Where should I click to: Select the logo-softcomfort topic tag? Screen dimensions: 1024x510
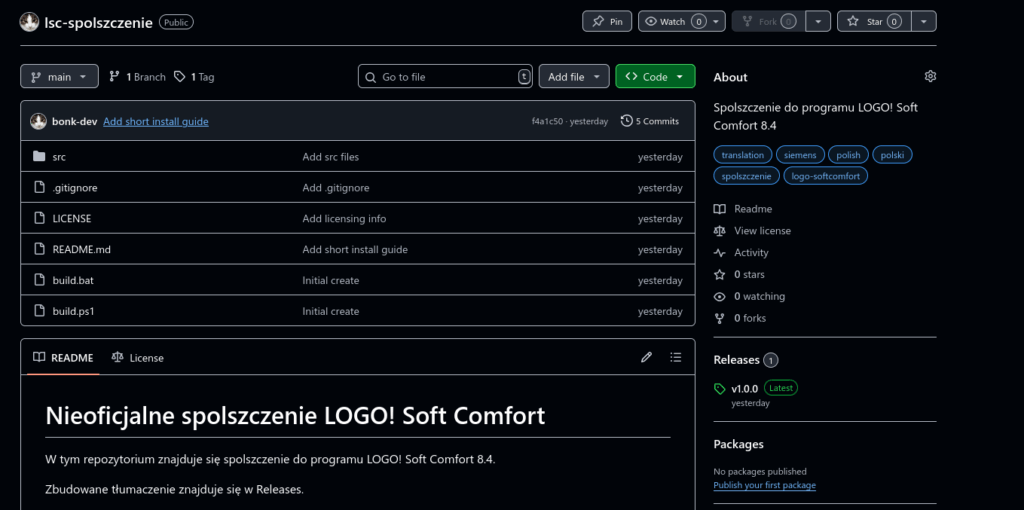pos(825,176)
